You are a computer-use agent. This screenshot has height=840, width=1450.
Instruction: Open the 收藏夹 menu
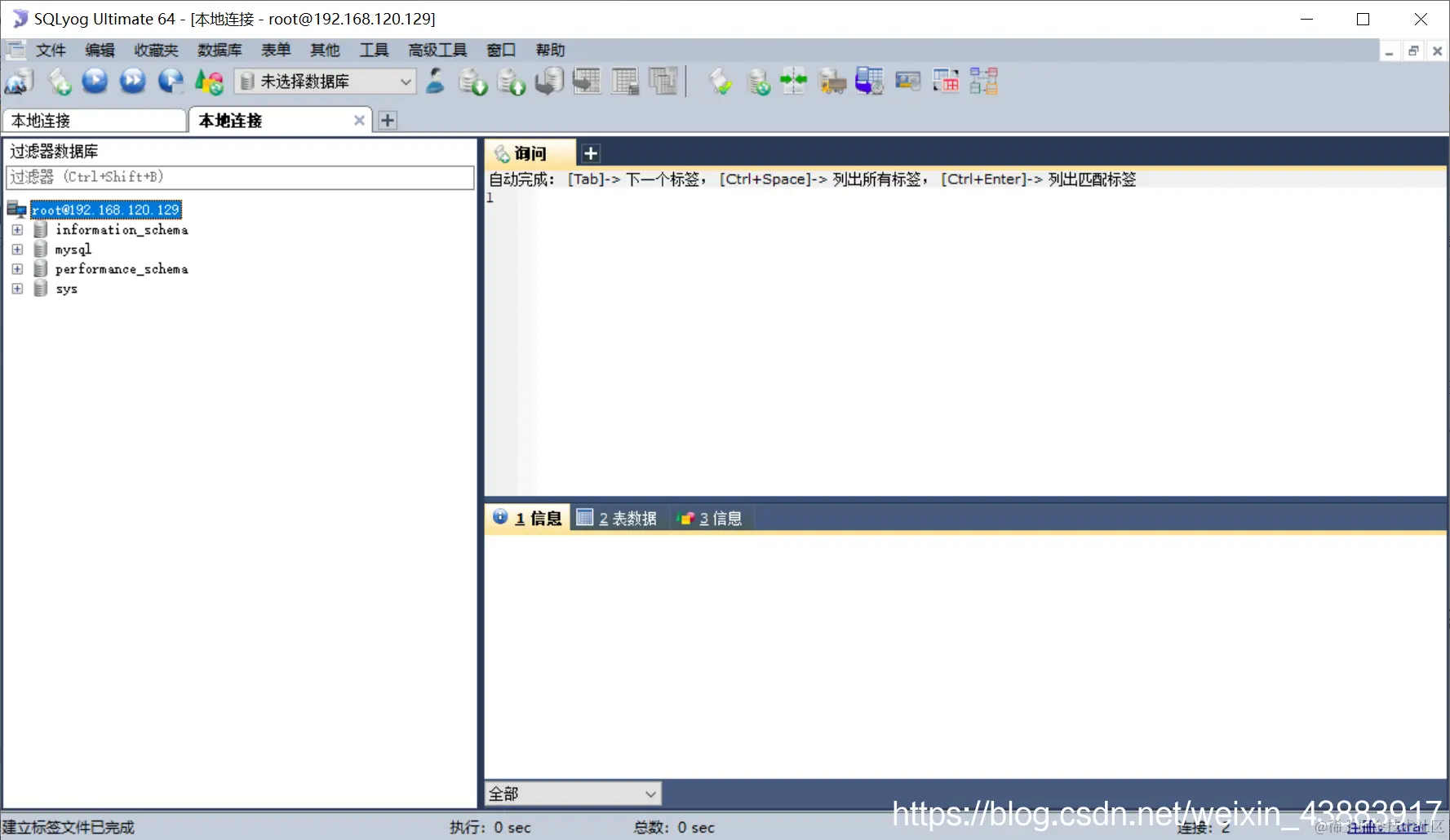pyautogui.click(x=156, y=51)
